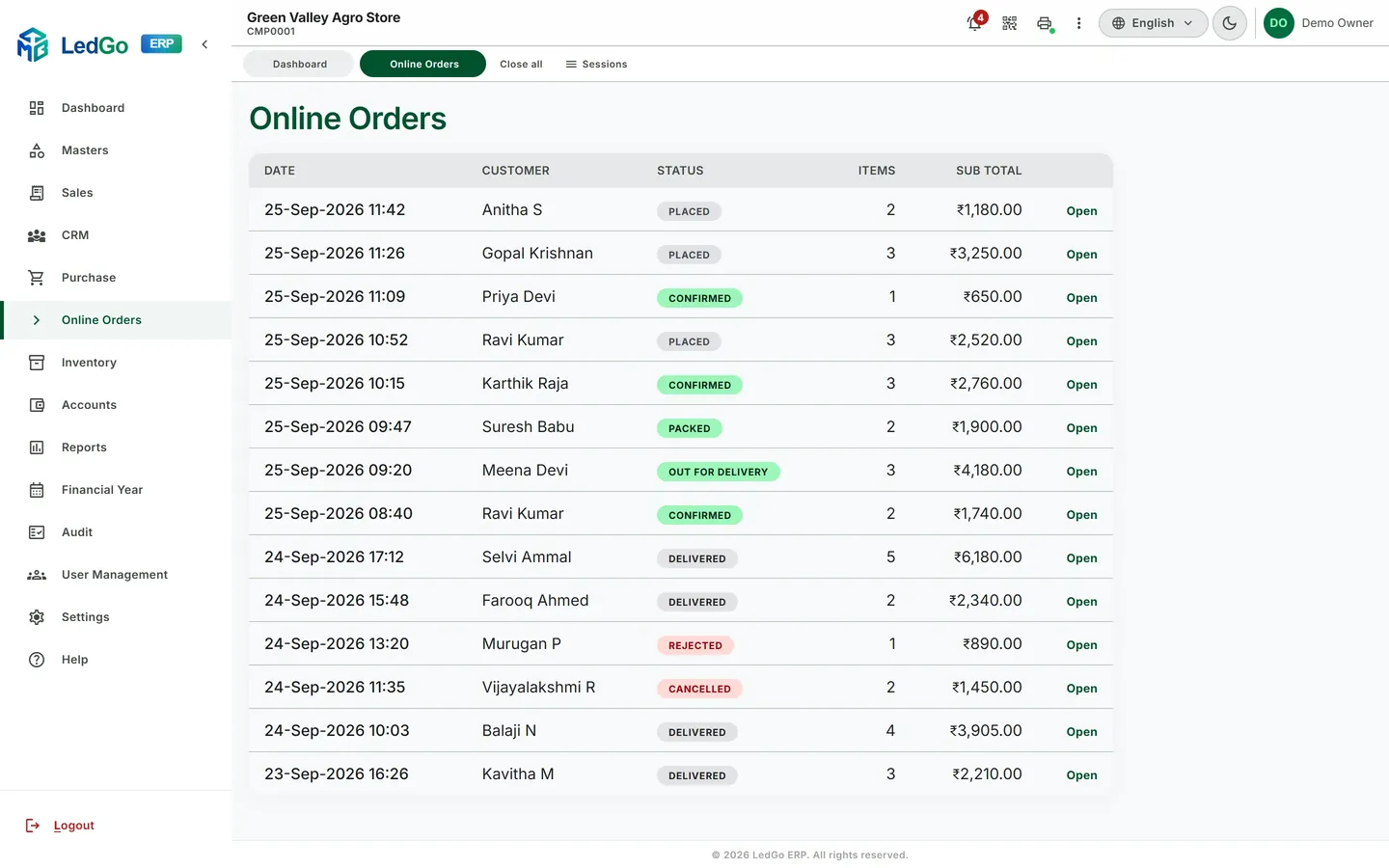This screenshot has height=868, width=1389.
Task: Click the Online Orders page heading
Action: [348, 119]
